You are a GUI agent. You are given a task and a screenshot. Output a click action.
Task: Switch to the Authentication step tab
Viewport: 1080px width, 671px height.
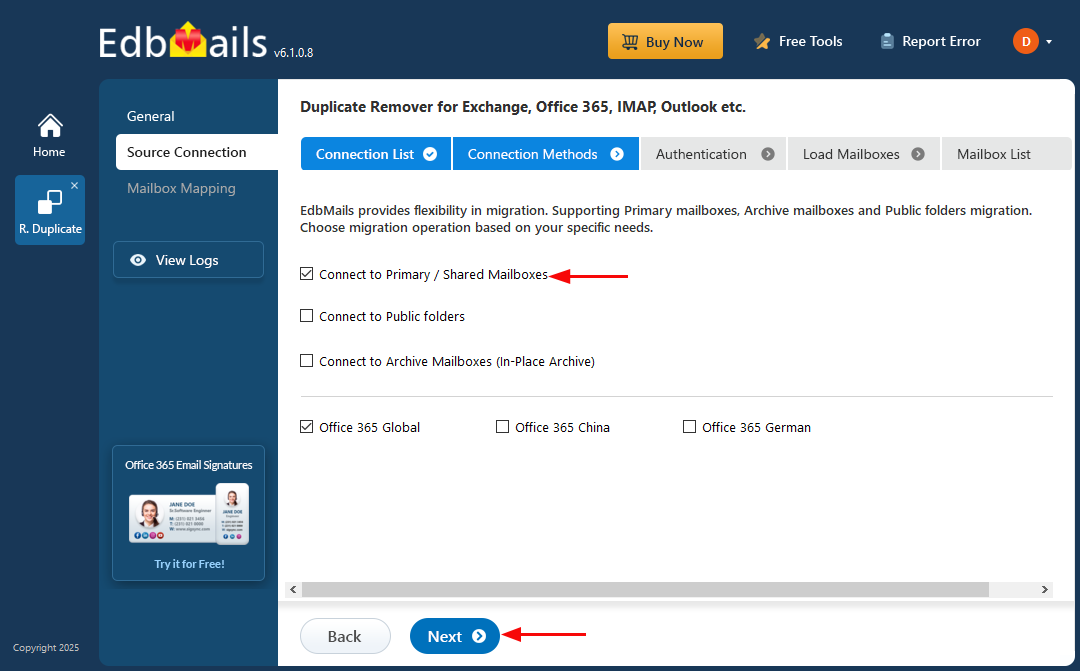point(713,154)
